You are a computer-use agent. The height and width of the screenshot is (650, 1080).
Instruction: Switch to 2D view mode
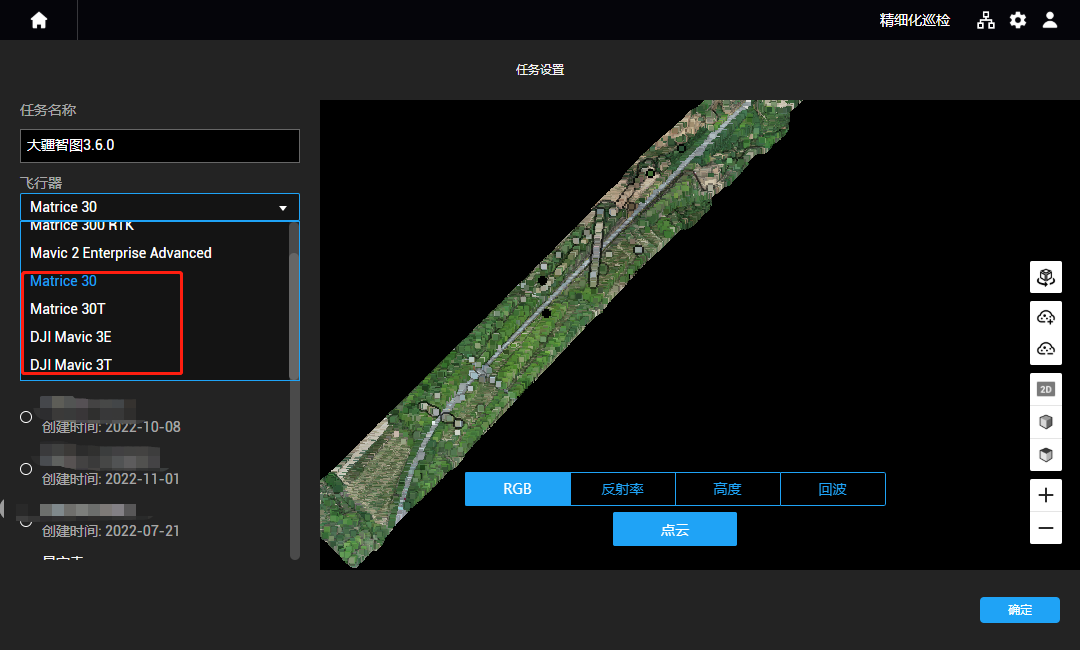[1046, 389]
